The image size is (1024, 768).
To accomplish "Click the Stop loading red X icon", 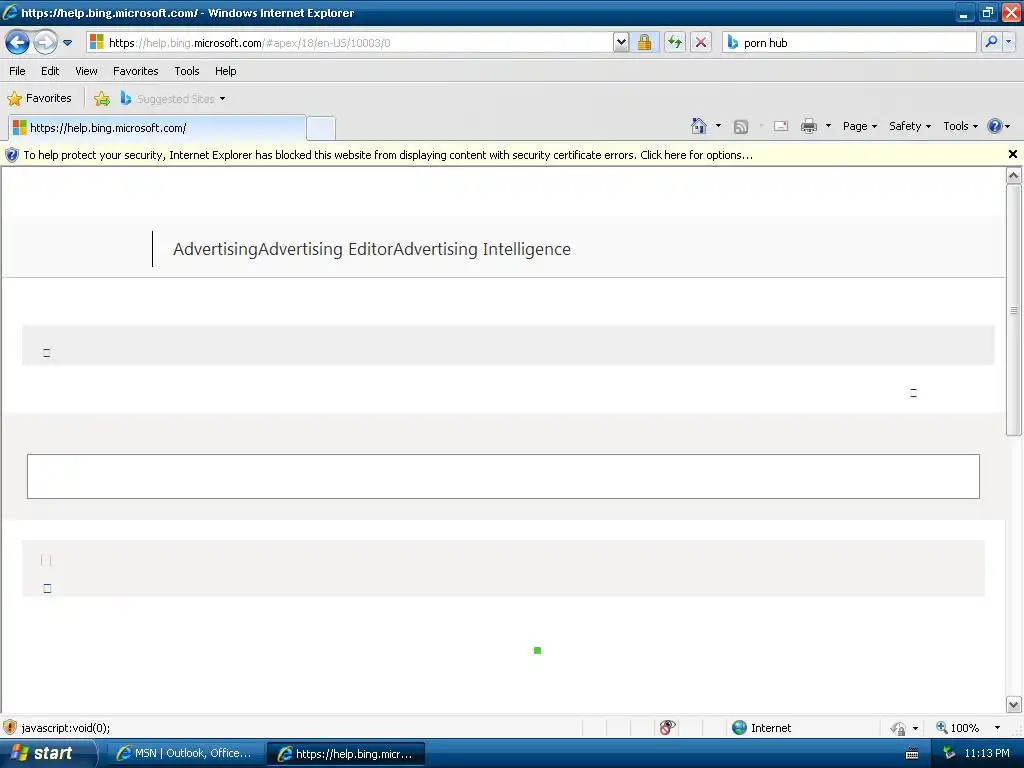I will pyautogui.click(x=701, y=43).
